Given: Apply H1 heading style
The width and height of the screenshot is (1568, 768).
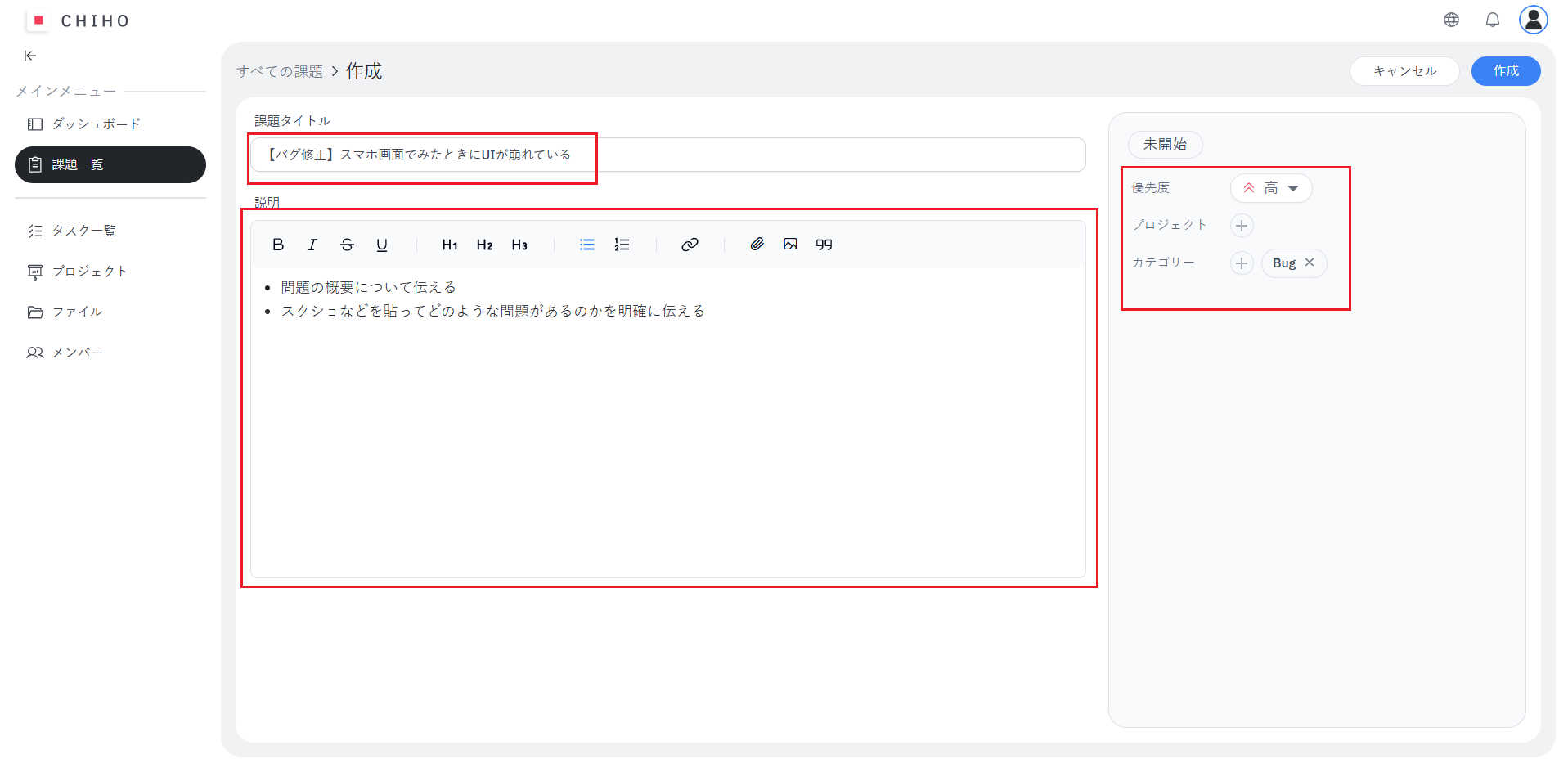Looking at the screenshot, I should 450,245.
